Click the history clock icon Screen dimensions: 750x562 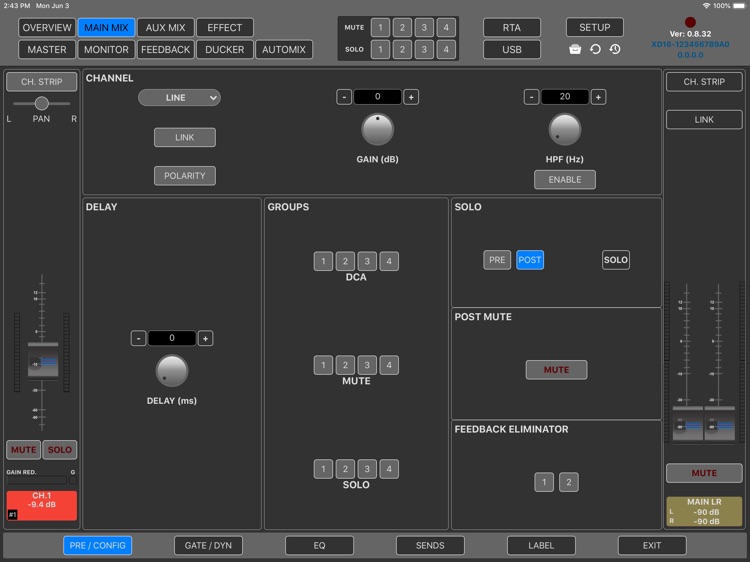615,49
